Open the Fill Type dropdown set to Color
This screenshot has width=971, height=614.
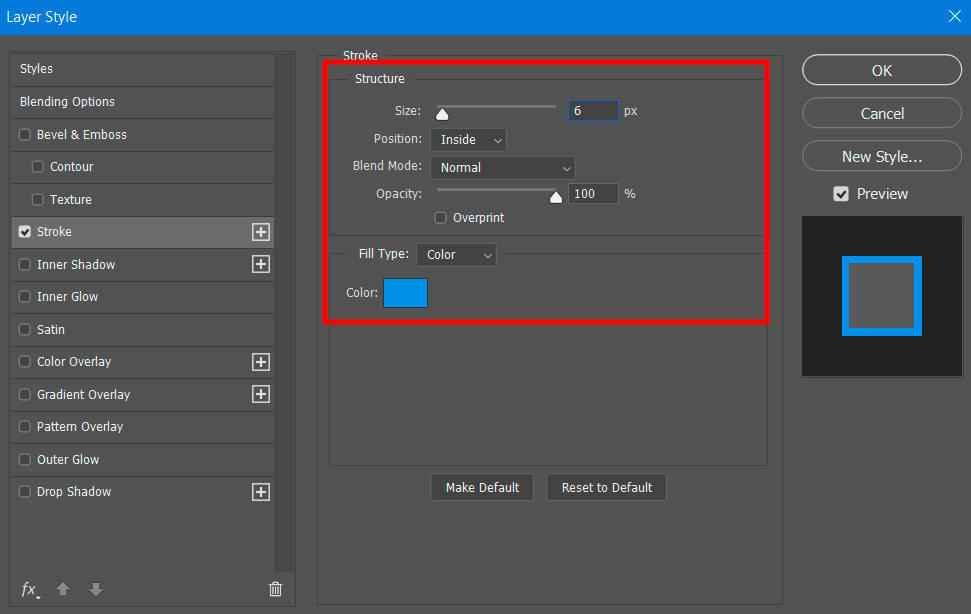click(x=456, y=254)
